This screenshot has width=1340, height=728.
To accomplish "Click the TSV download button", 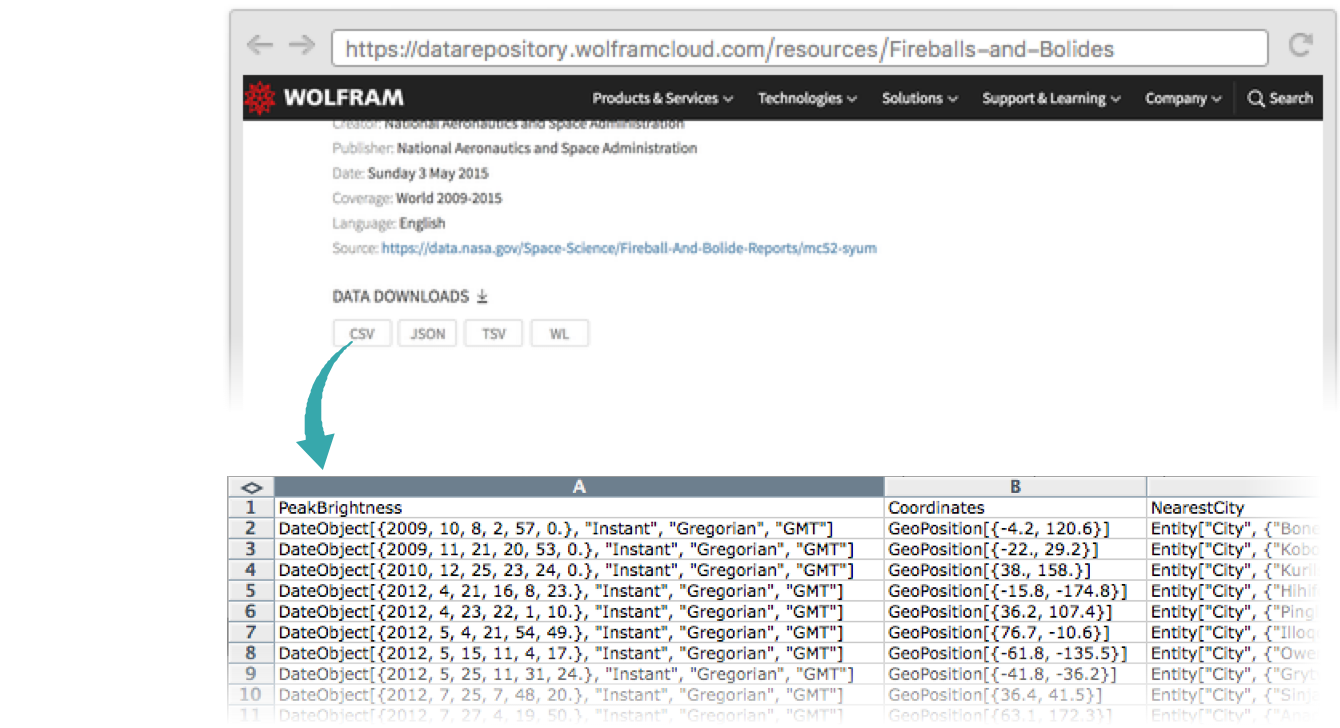I will 494,334.
